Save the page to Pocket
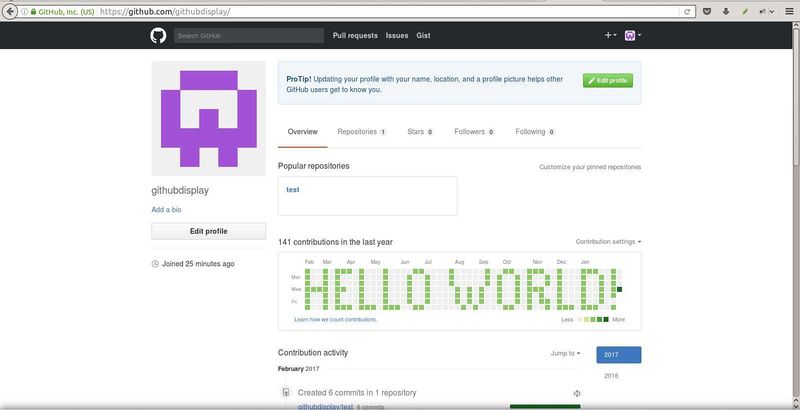800x410 pixels. click(707, 11)
